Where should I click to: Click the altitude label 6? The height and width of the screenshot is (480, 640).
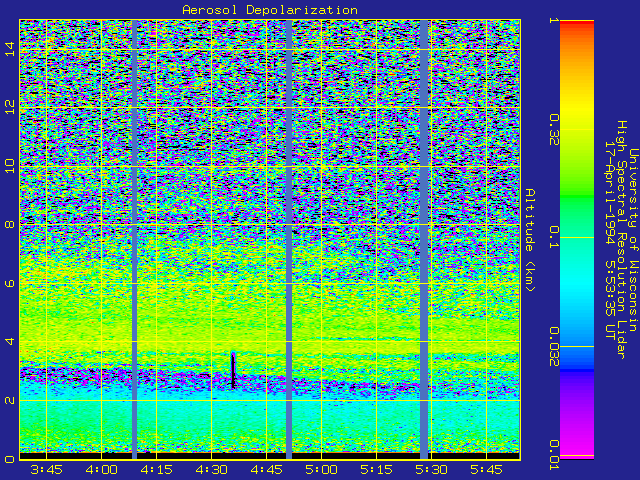click(x=10, y=283)
